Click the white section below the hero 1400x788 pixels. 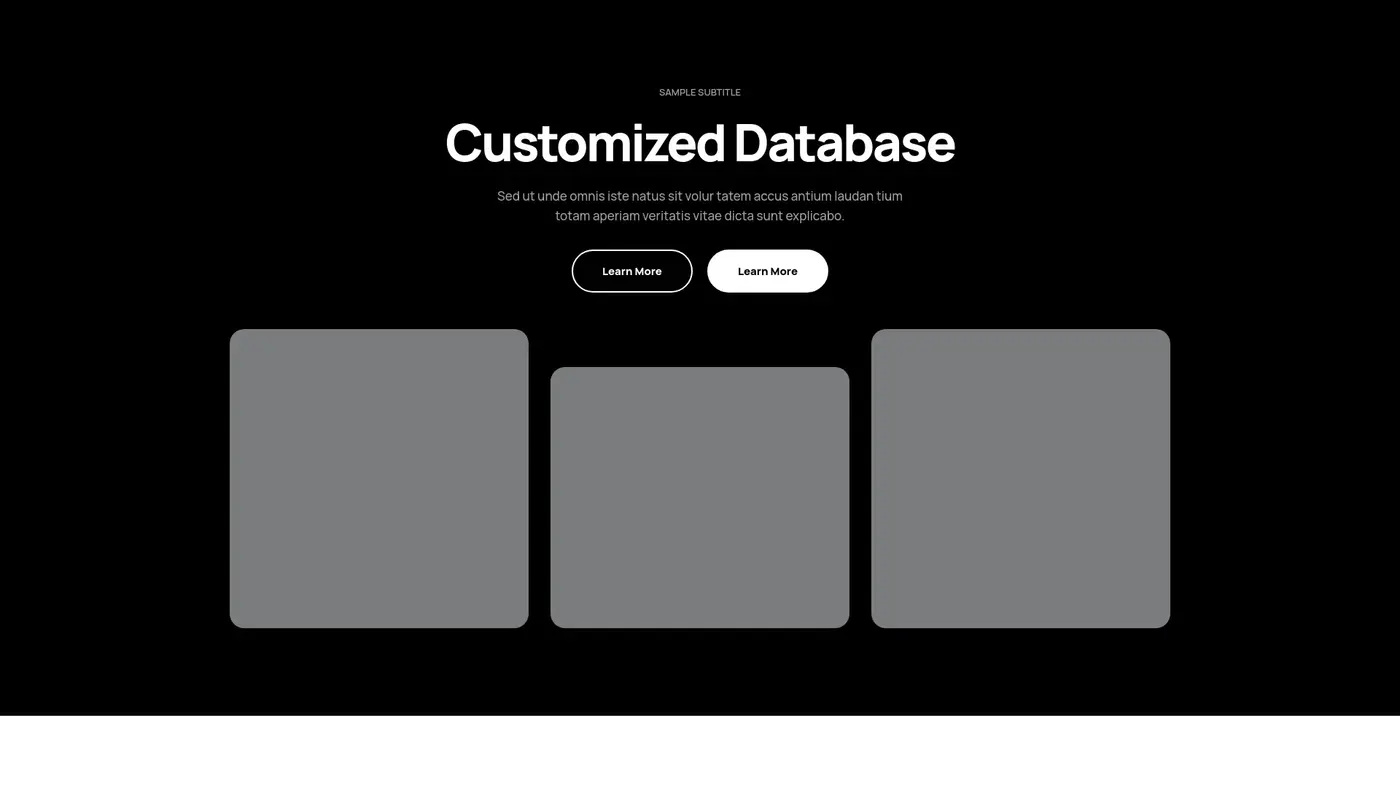click(x=700, y=752)
